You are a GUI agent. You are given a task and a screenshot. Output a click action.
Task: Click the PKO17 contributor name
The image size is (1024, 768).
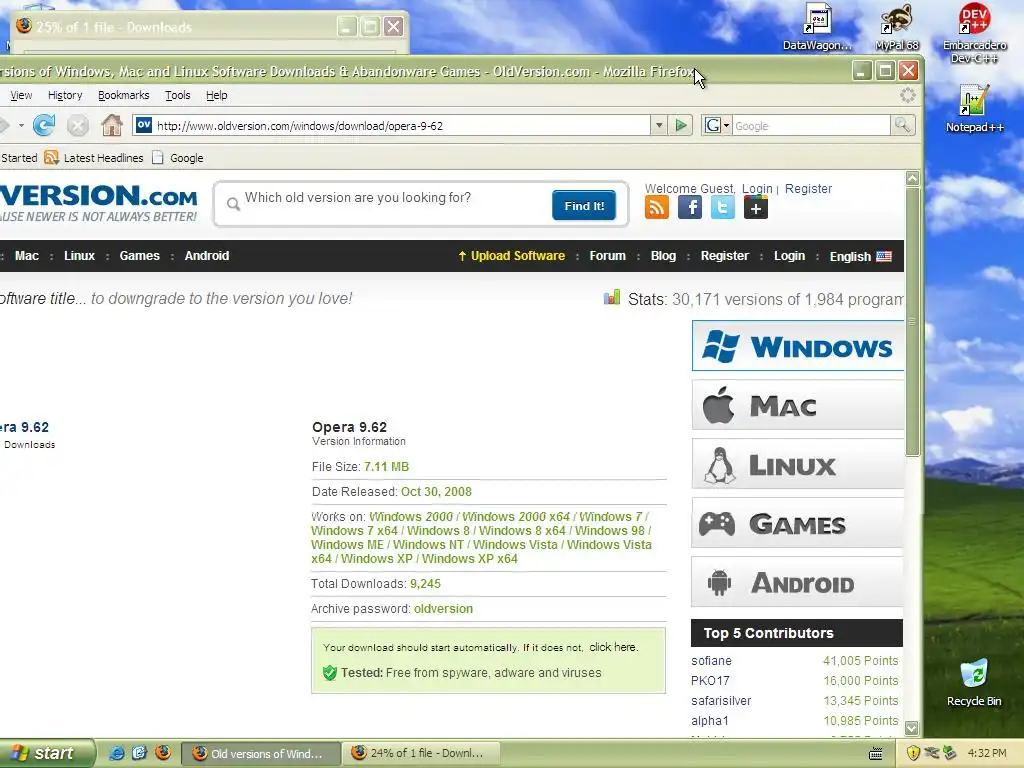point(710,680)
